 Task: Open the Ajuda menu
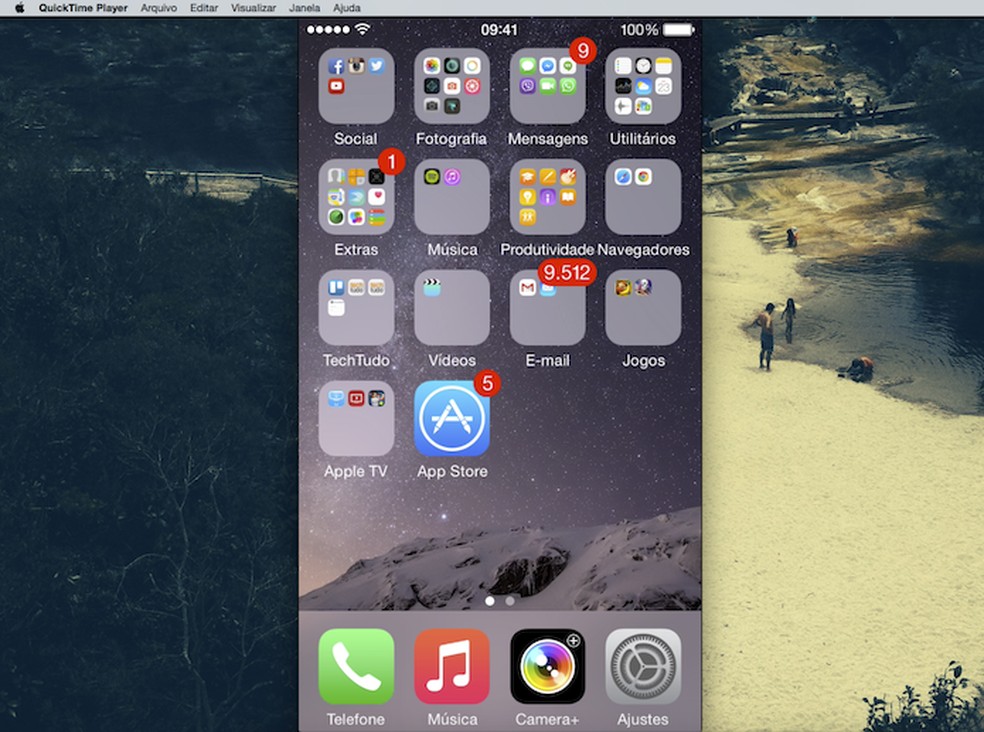point(346,8)
